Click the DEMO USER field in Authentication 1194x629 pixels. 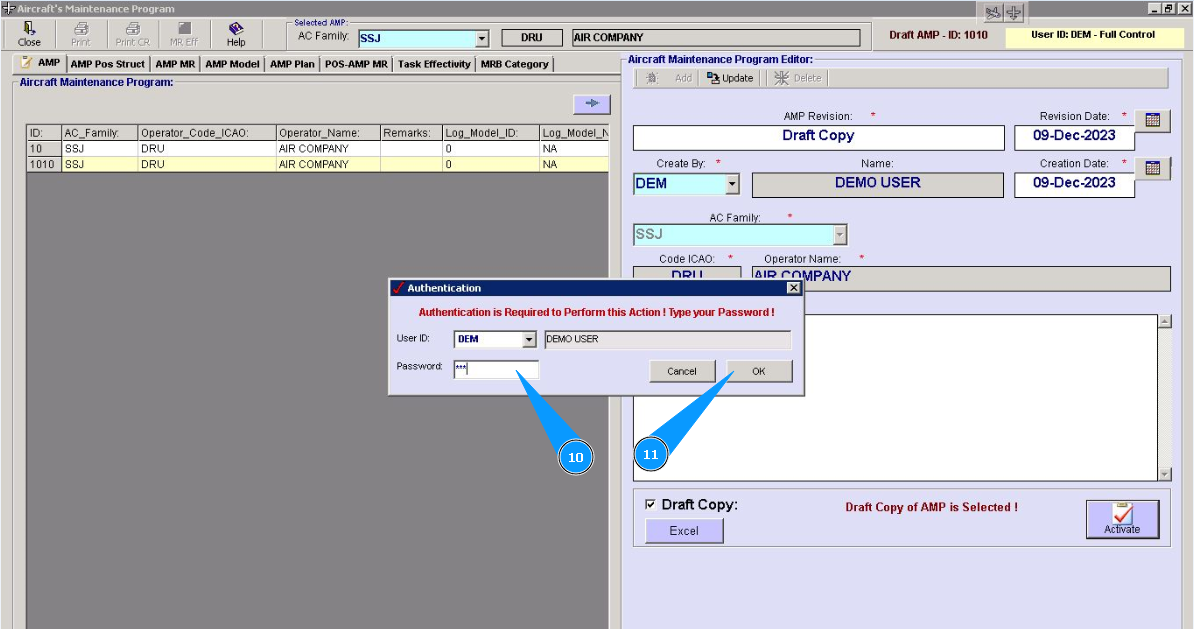click(x=667, y=339)
